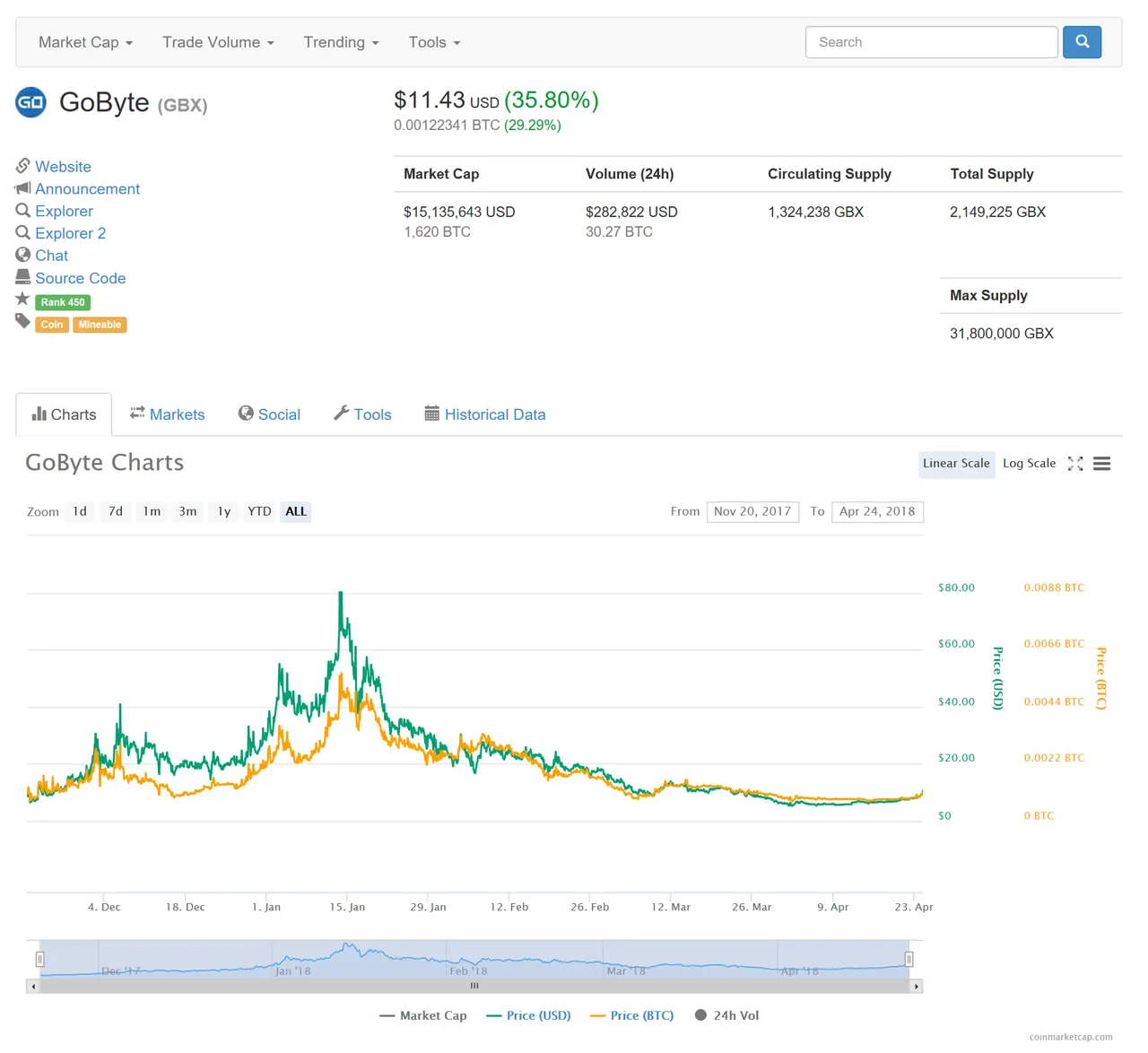Expand the Market Cap dropdown menu
The image size is (1148, 1053).
(85, 42)
